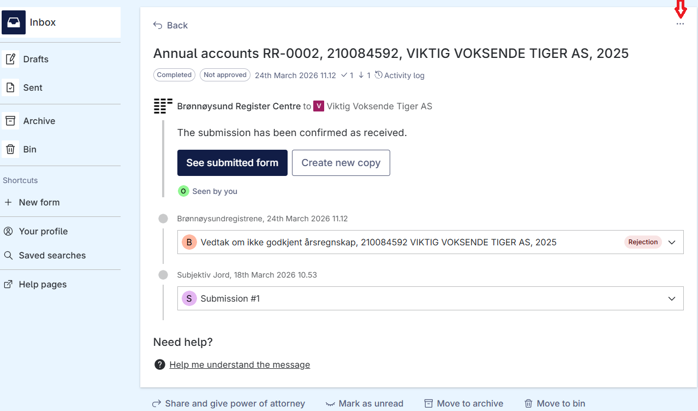Open Help me understand the message link
Screen dimensions: 698x411
pos(239,364)
